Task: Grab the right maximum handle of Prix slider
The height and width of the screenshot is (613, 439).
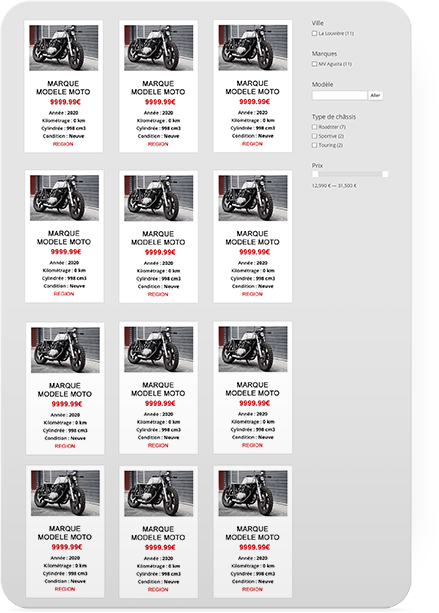Action: pos(385,174)
